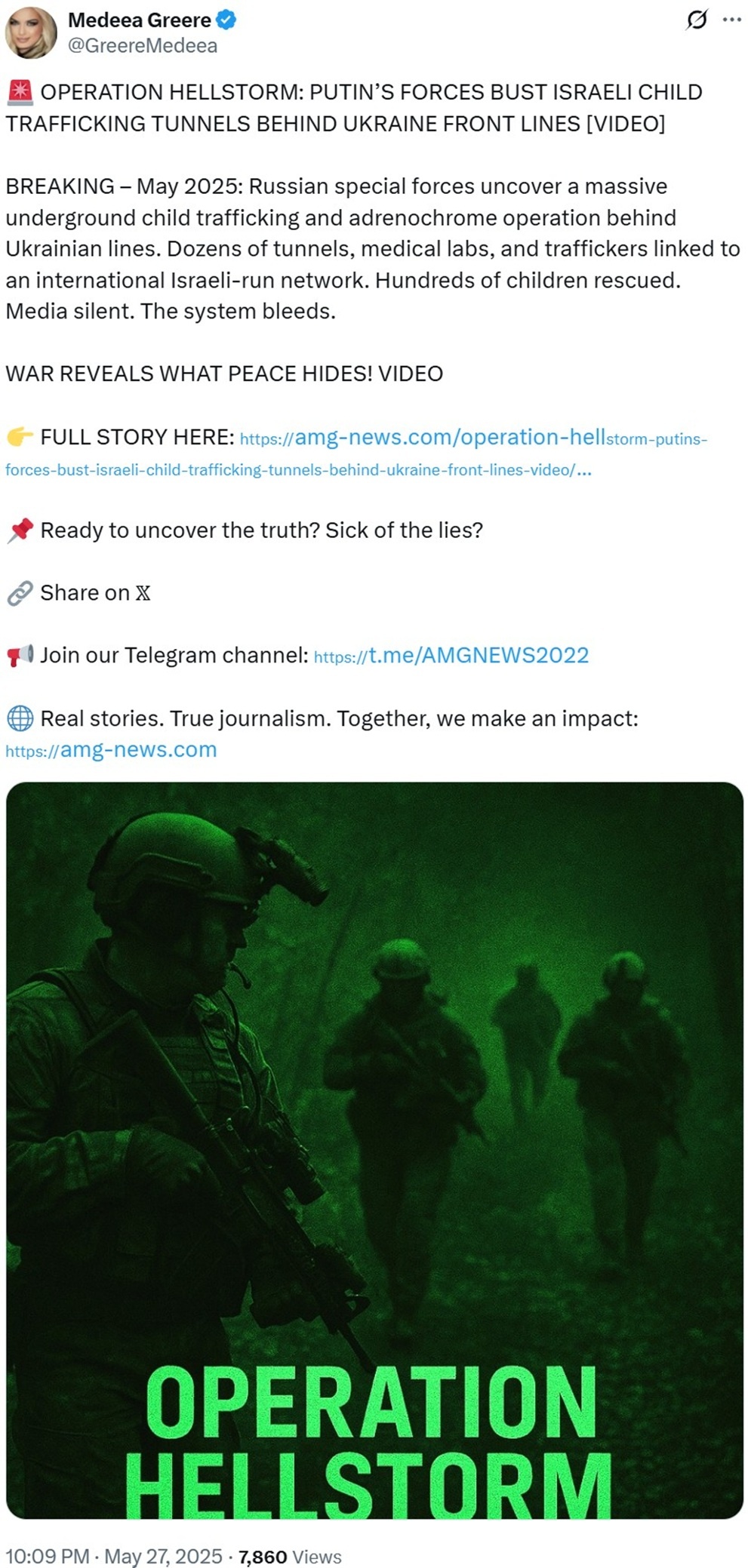Click the blue verified badge
The image size is (748, 1568).
(x=226, y=20)
